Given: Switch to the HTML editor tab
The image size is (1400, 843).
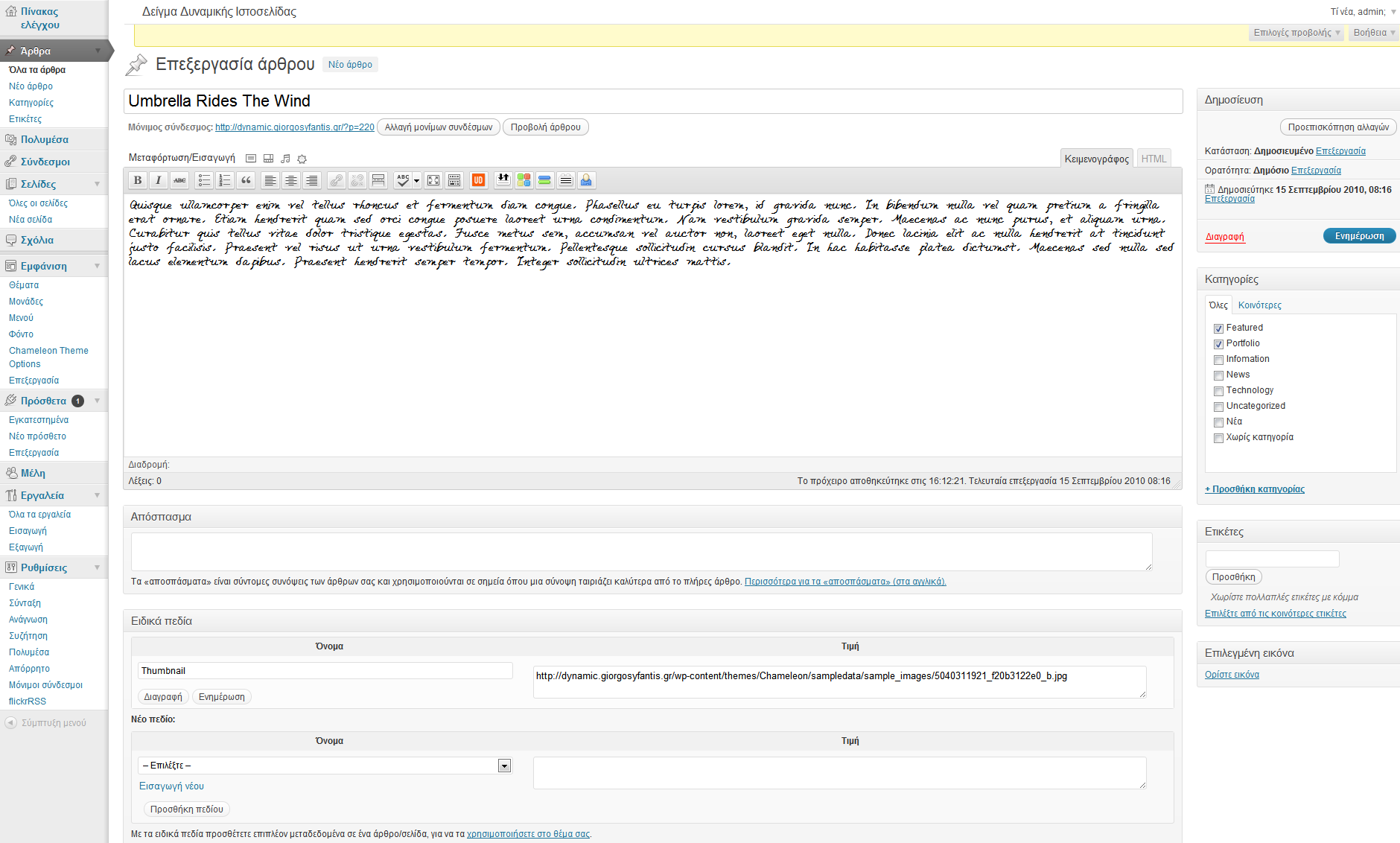Looking at the screenshot, I should 1154,159.
